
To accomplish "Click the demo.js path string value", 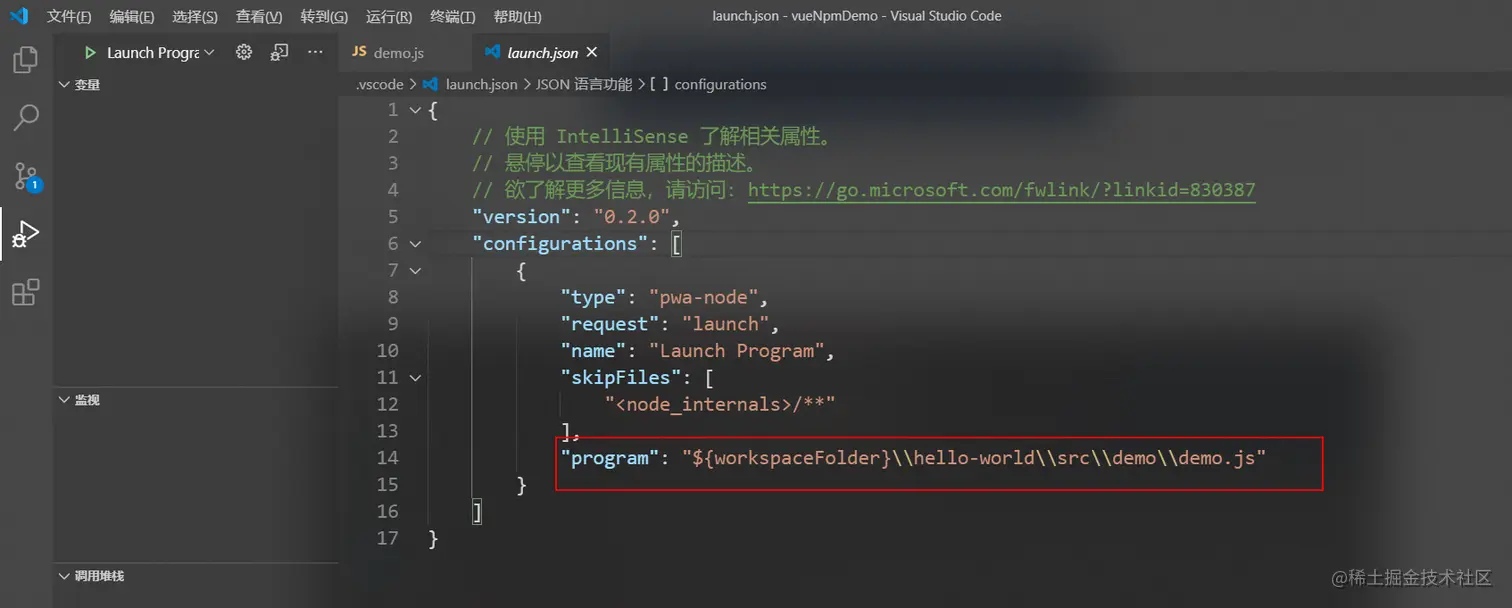I will click(974, 458).
